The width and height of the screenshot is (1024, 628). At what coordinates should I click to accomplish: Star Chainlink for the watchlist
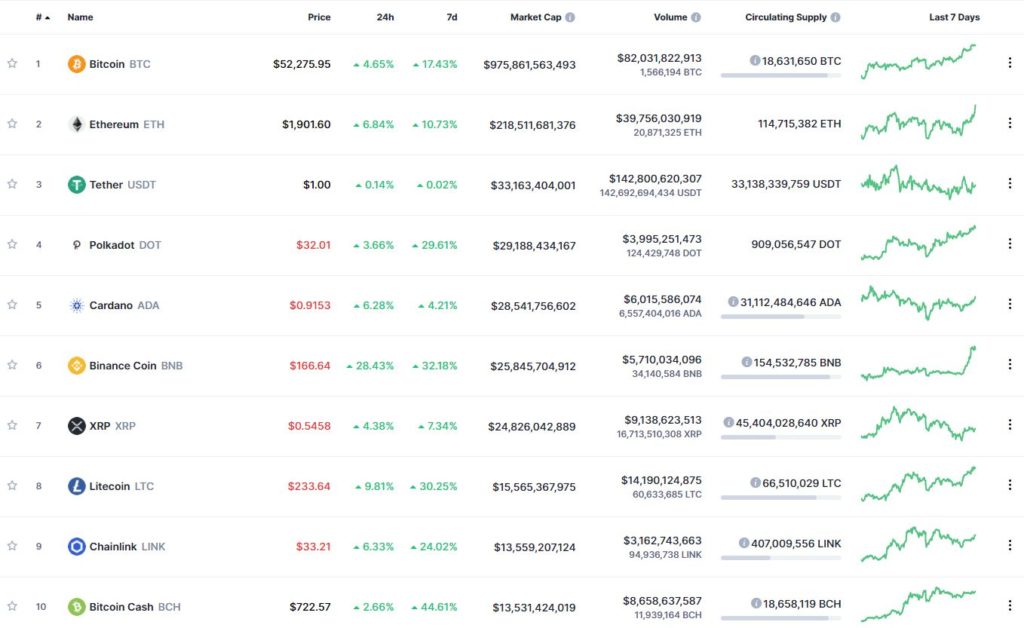tap(12, 546)
